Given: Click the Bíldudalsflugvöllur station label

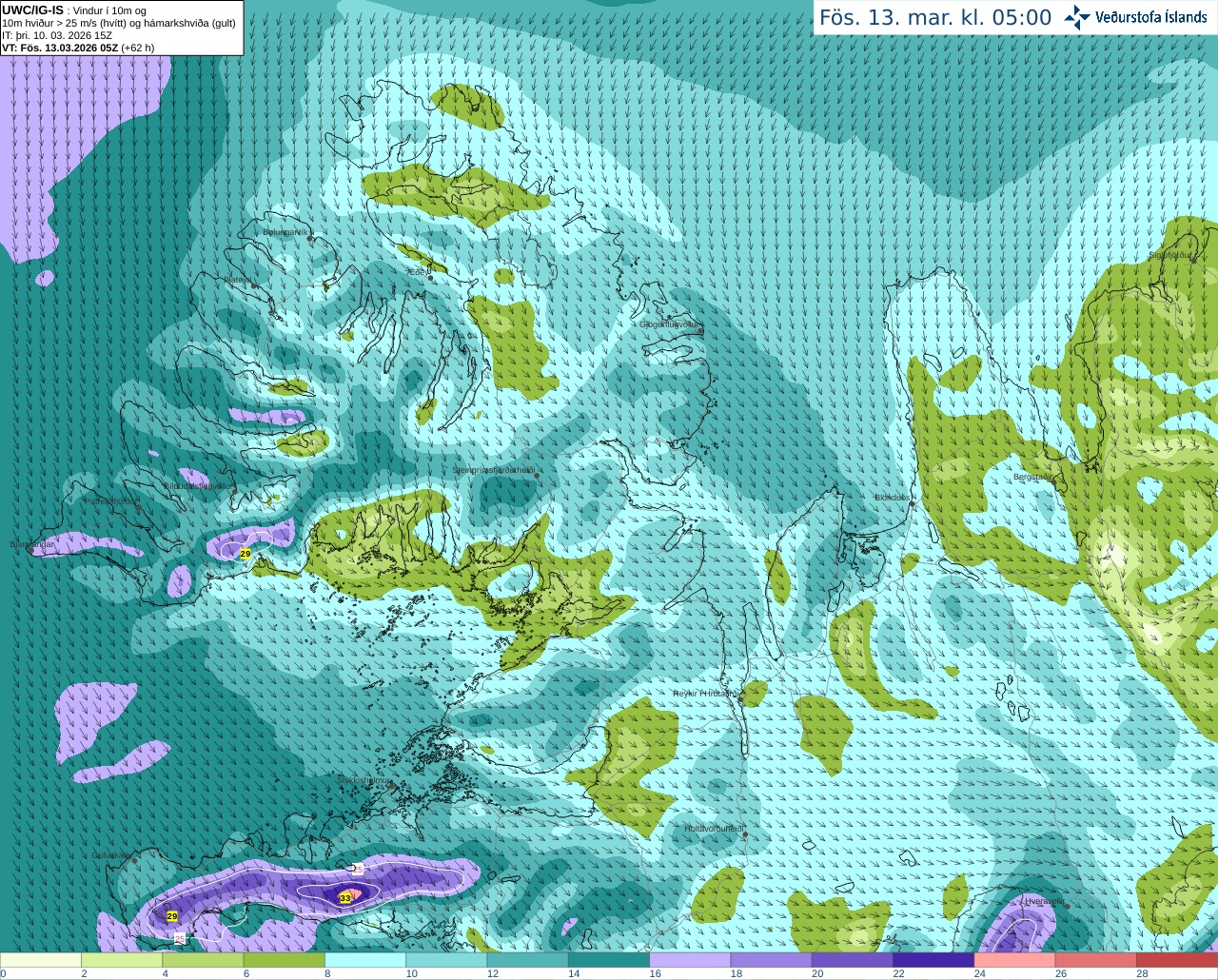Looking at the screenshot, I should [198, 485].
